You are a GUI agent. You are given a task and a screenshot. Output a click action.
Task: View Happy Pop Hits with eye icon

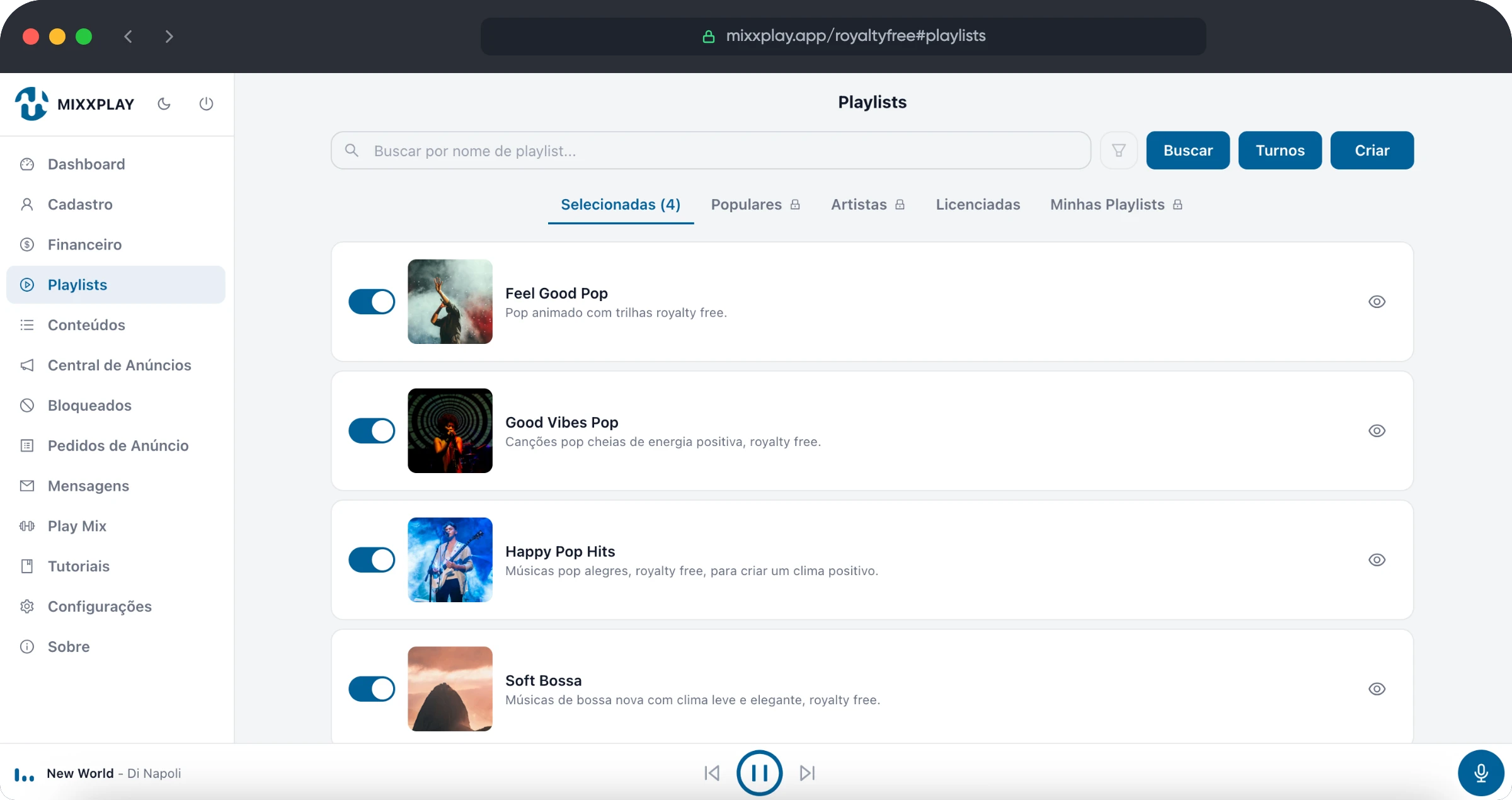pos(1377,560)
